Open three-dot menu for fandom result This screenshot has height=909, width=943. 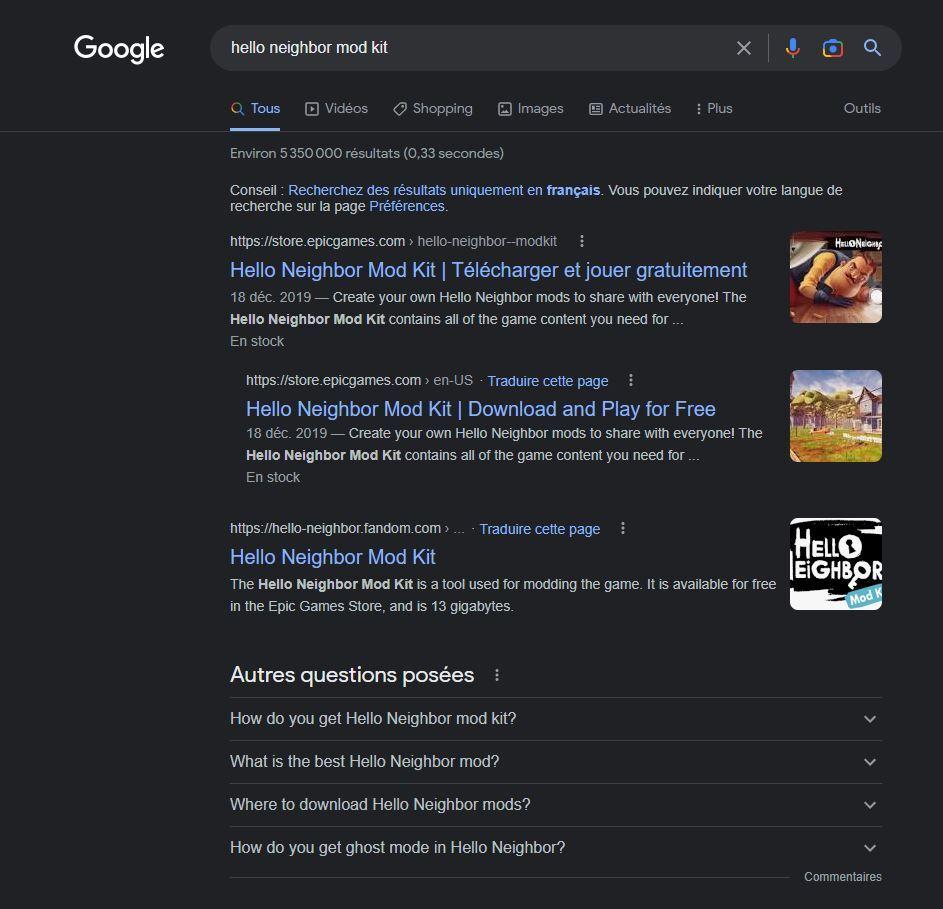coord(622,528)
